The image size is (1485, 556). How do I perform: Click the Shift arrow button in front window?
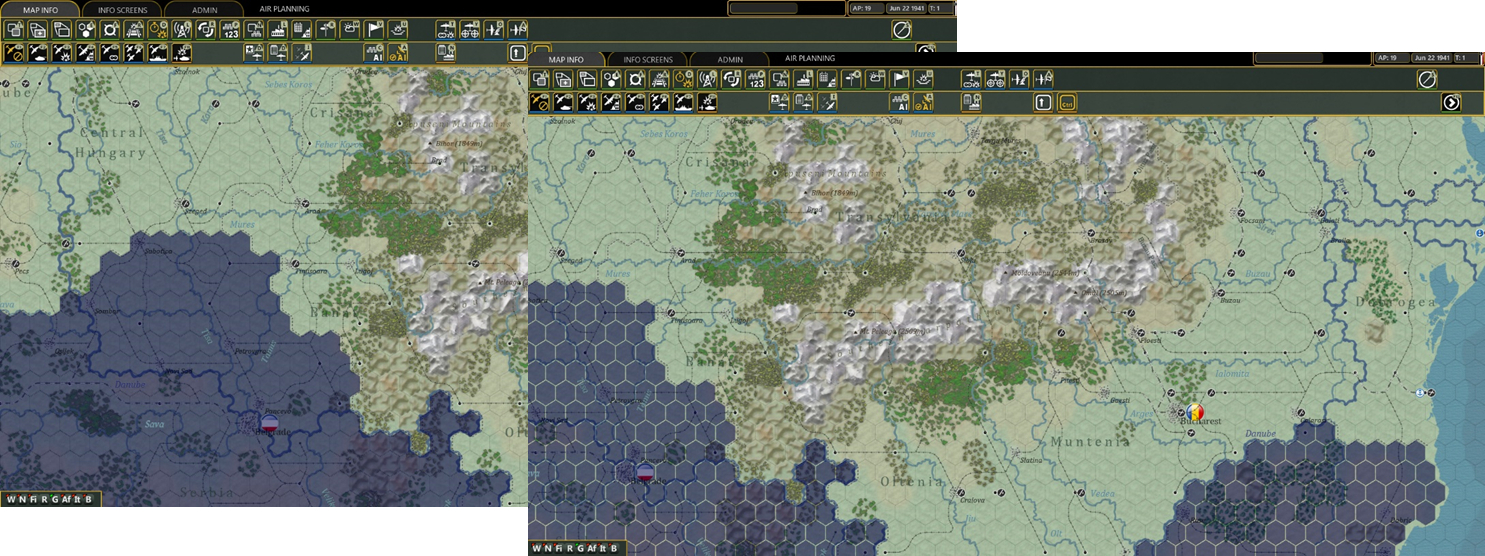[x=1042, y=102]
